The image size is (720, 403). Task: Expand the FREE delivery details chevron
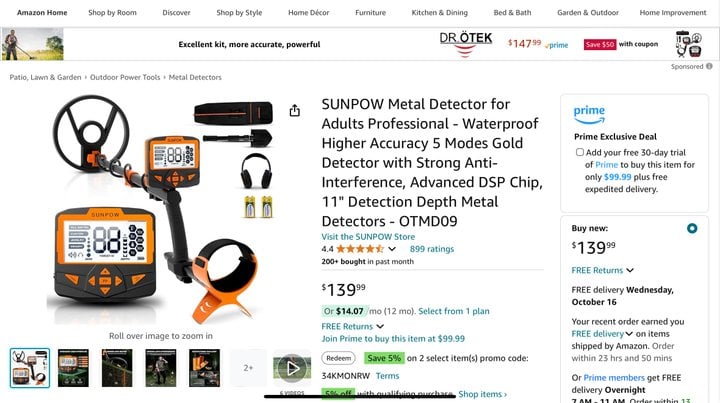pyautogui.click(x=629, y=334)
